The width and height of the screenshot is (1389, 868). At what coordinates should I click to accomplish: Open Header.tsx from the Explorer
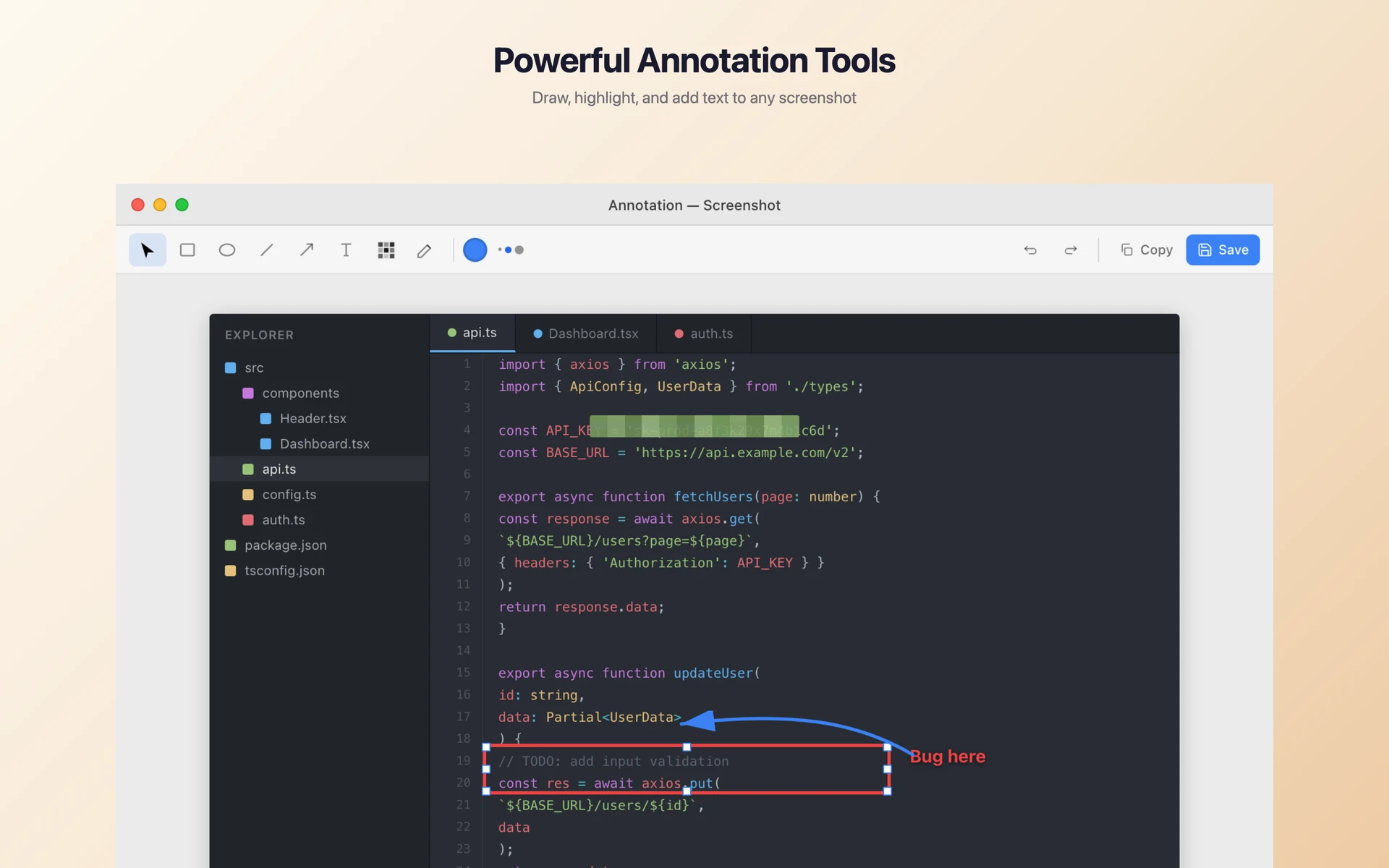[319, 418]
